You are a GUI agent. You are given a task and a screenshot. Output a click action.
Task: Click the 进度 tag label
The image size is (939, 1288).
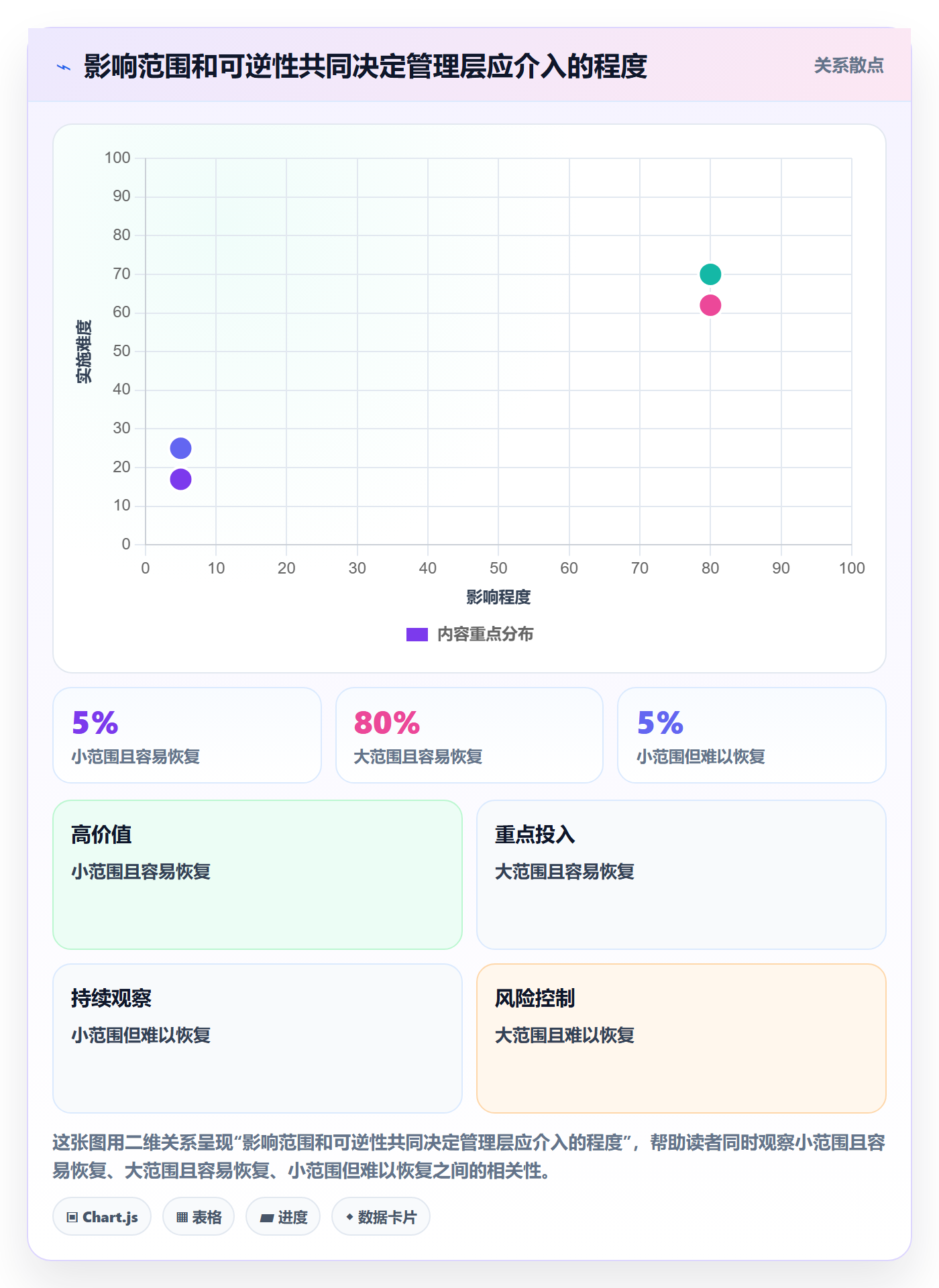292,1218
